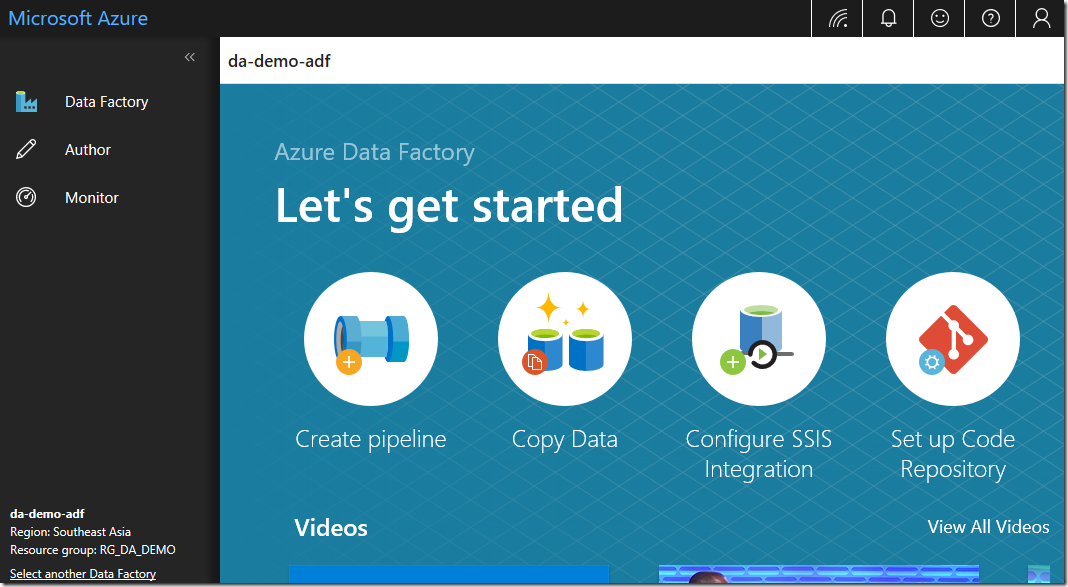The width and height of the screenshot is (1068, 587).
Task: Open the Set up Code Repository icon
Action: (x=952, y=338)
